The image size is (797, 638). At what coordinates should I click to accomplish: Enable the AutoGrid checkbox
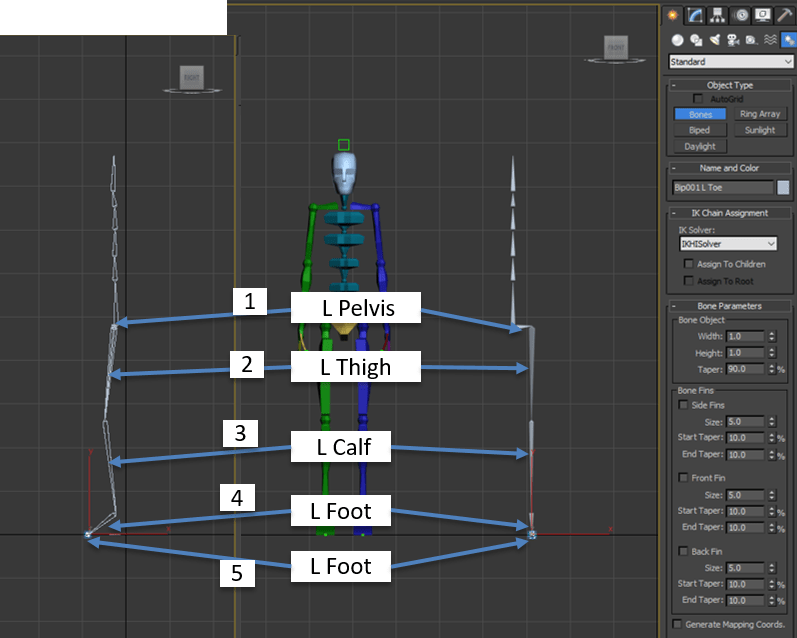[x=698, y=99]
